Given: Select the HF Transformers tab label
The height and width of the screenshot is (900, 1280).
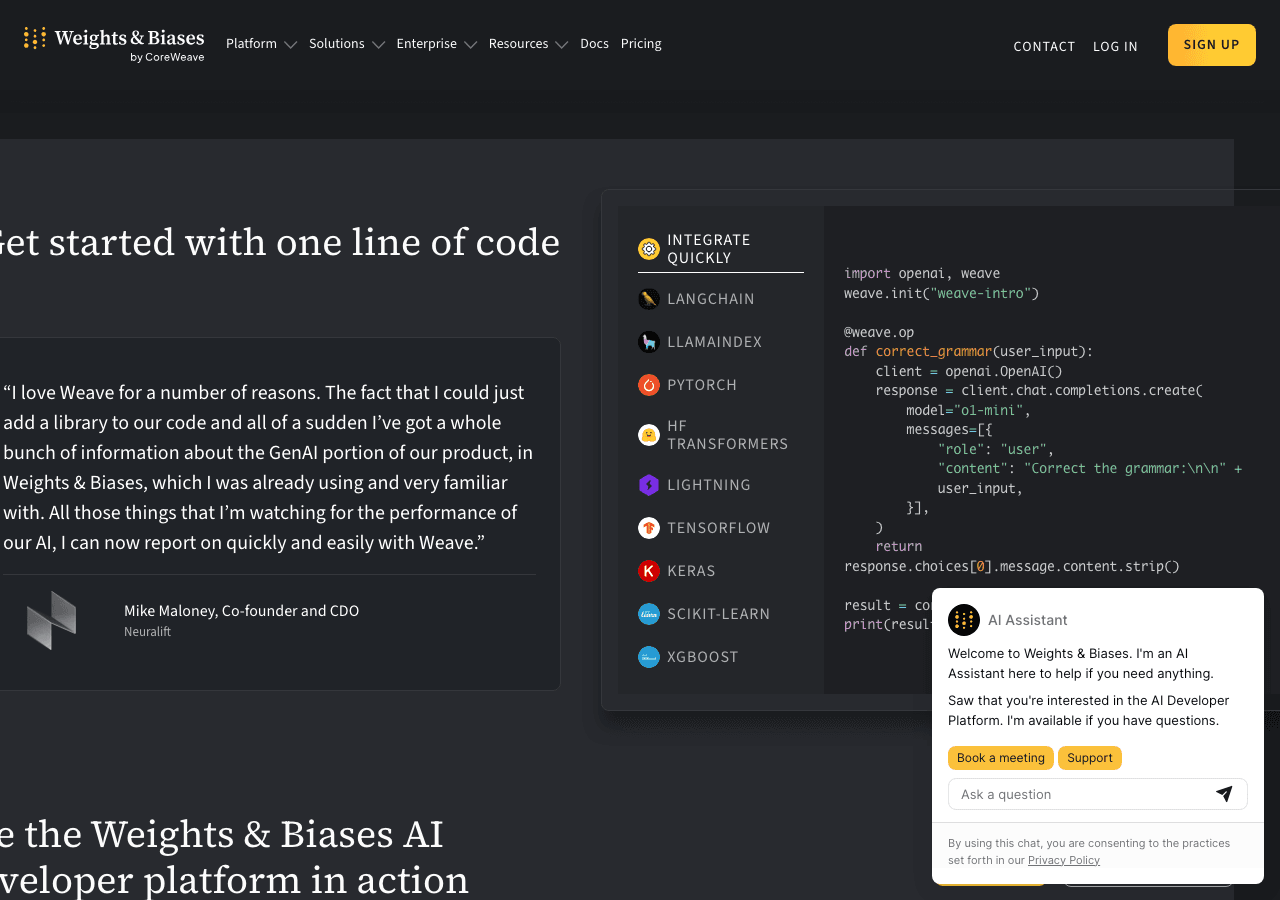Looking at the screenshot, I should pos(728,435).
